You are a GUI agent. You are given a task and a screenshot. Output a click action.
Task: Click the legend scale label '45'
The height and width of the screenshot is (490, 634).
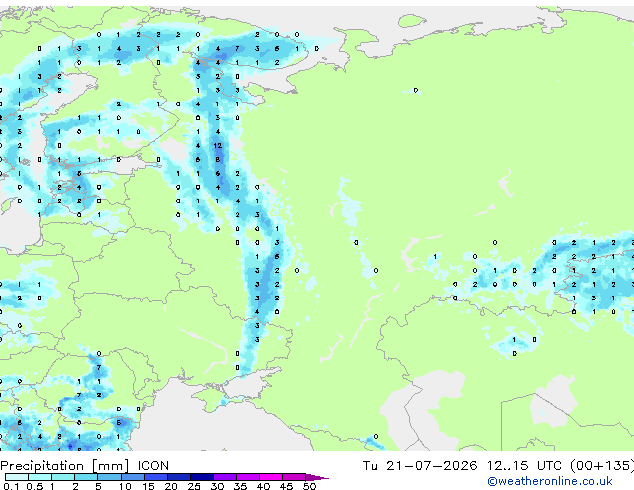[x=286, y=486]
